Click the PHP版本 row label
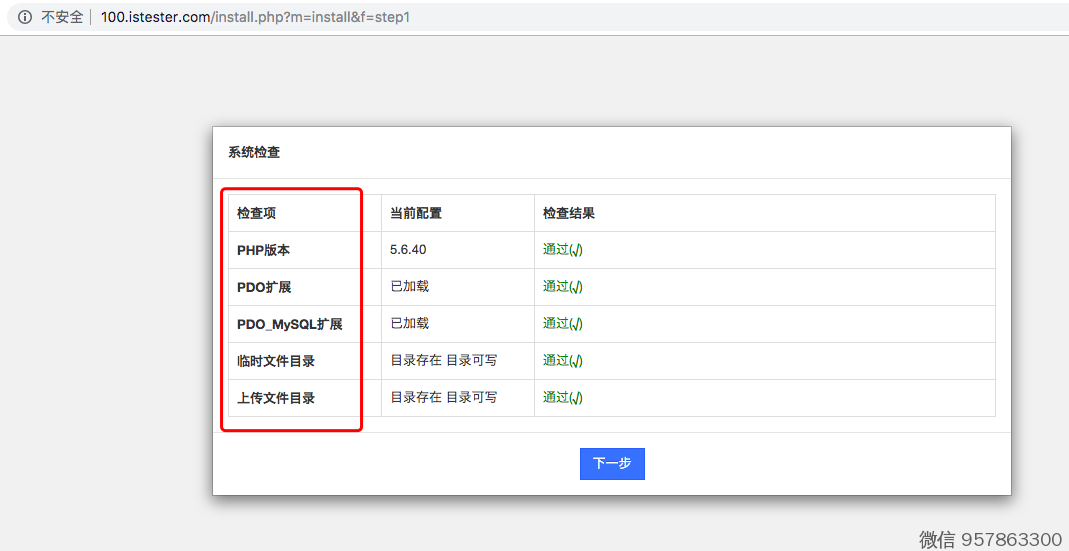The width and height of the screenshot is (1069, 551). (x=263, y=250)
